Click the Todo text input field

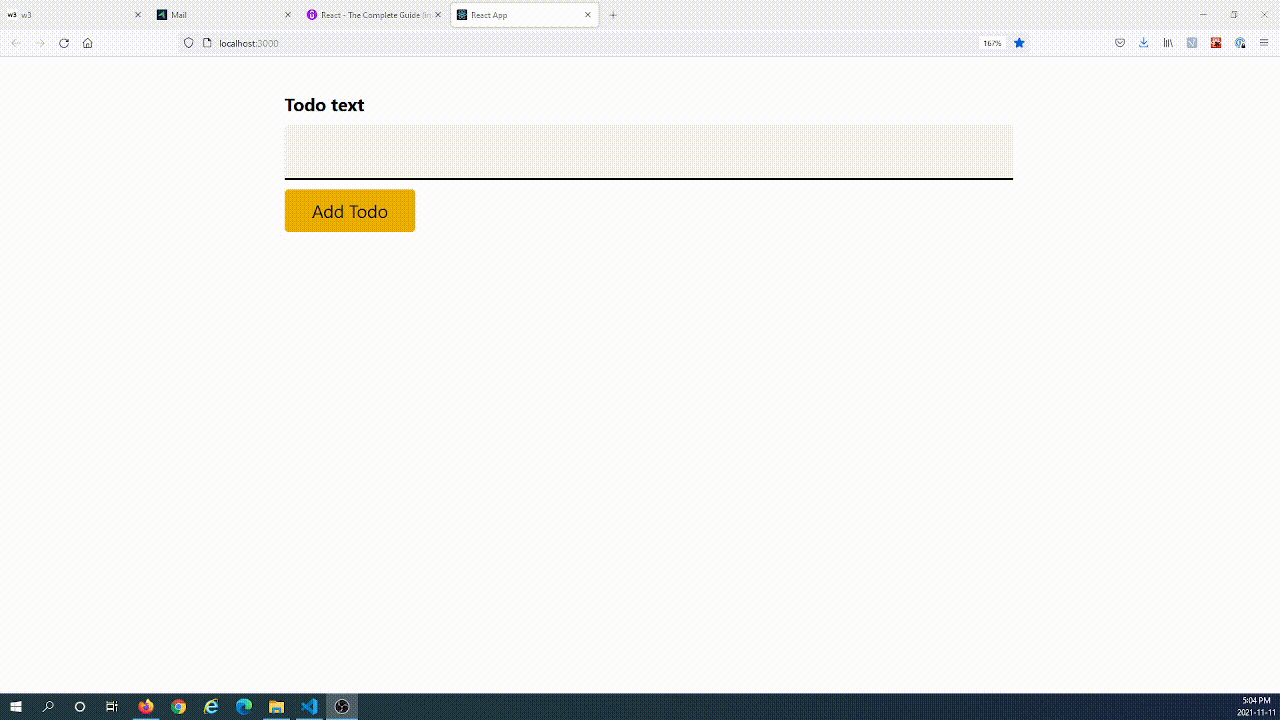tap(648, 152)
